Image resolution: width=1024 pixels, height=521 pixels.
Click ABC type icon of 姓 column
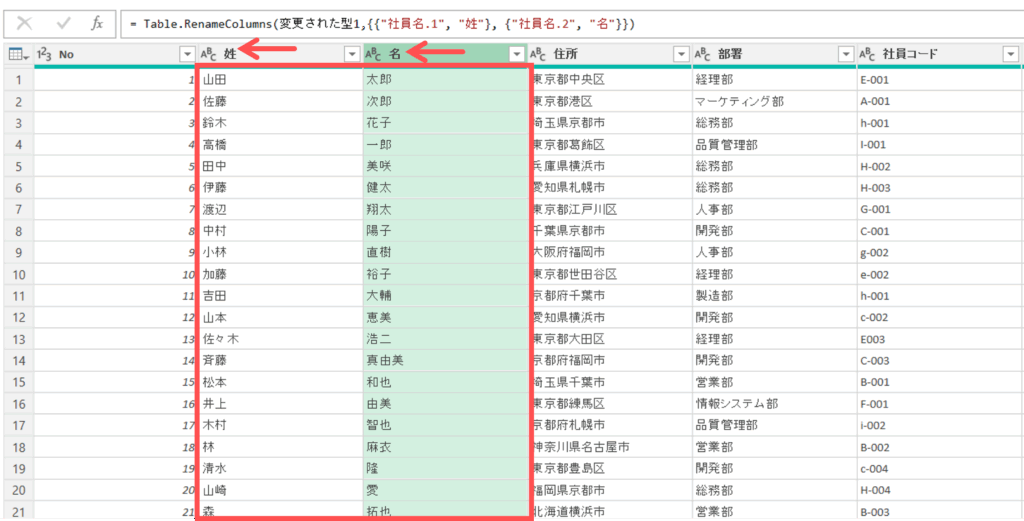tap(209, 54)
